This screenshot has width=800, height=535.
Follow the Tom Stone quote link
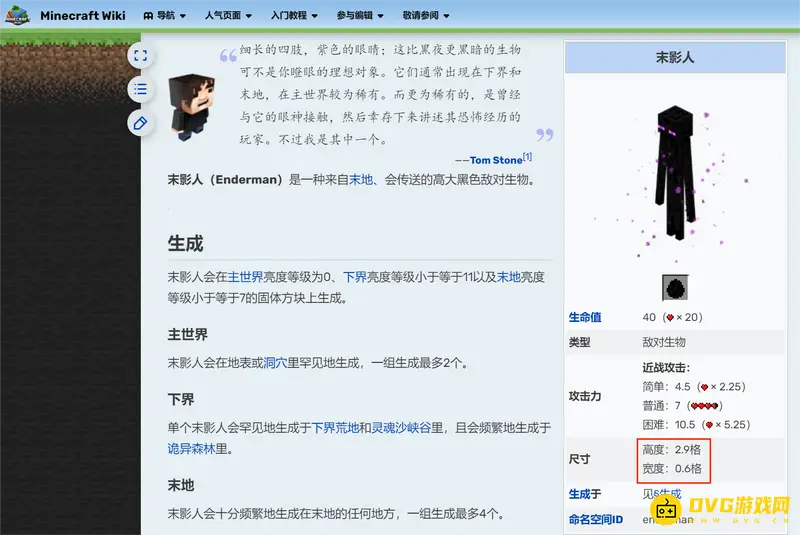click(495, 160)
